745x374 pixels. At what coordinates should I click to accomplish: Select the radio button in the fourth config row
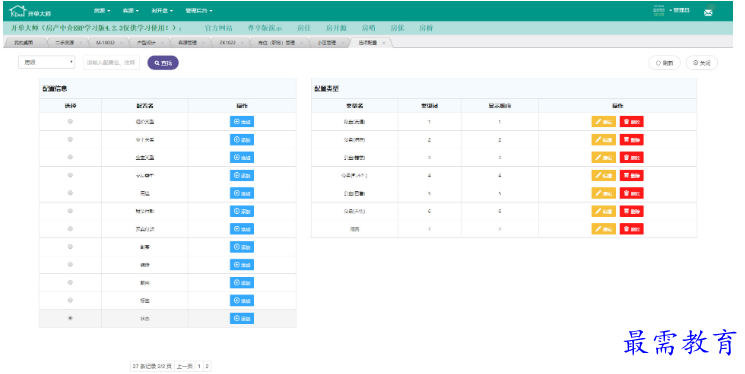point(70,175)
